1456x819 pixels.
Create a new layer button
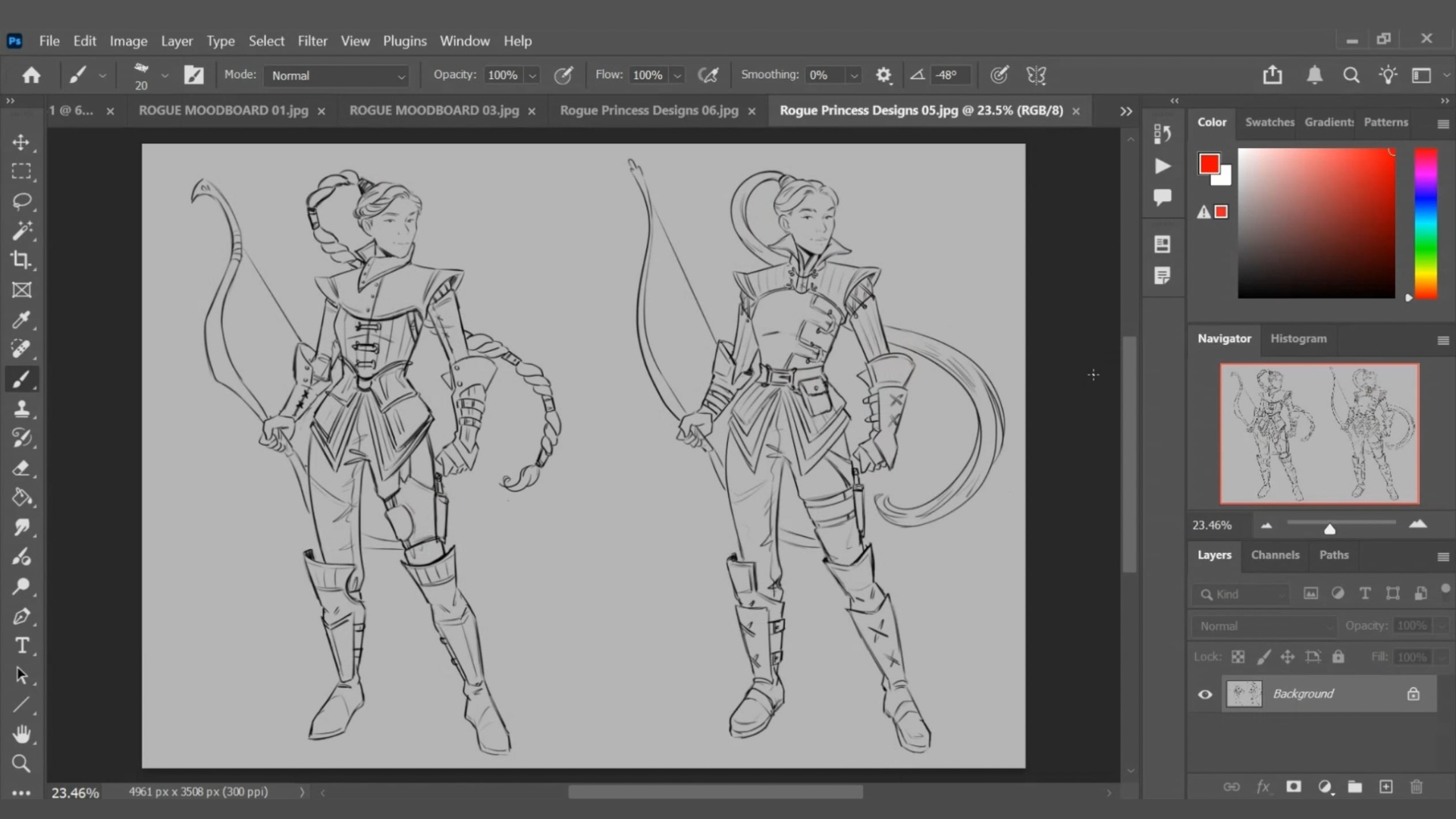(1385, 786)
